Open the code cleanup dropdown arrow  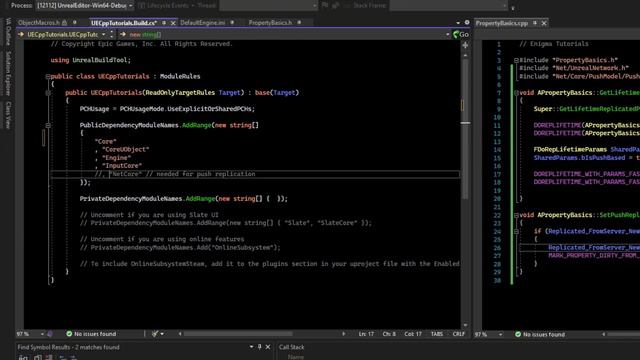click(162, 334)
